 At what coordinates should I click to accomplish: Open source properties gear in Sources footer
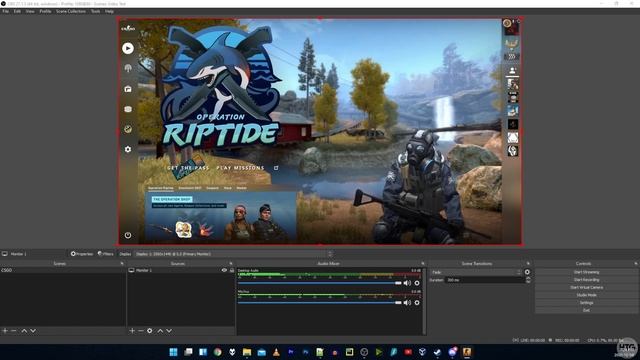(149, 331)
